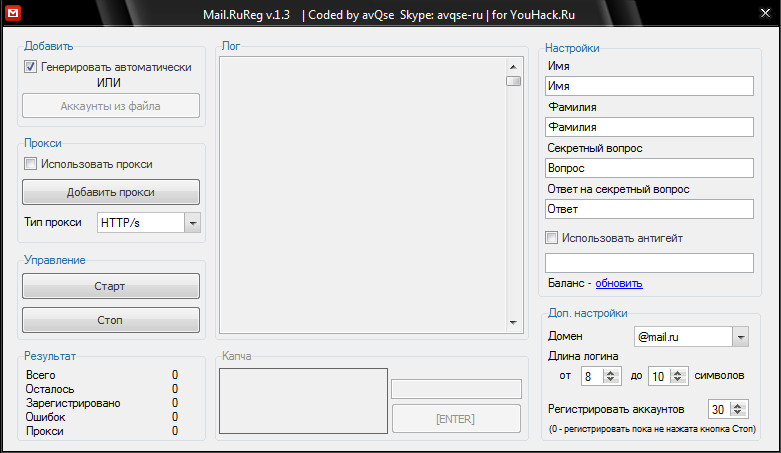Click the Стоп button
Screen dimensions: 781x453
111,320
